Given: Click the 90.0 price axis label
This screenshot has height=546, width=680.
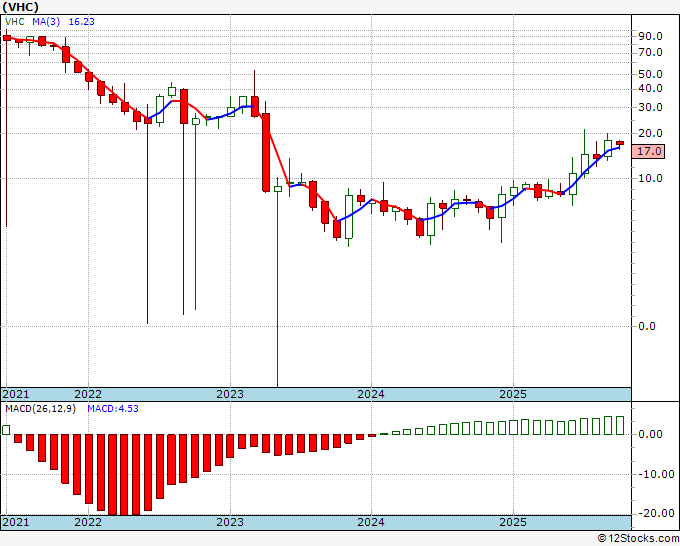Looking at the screenshot, I should pyautogui.click(x=651, y=36).
